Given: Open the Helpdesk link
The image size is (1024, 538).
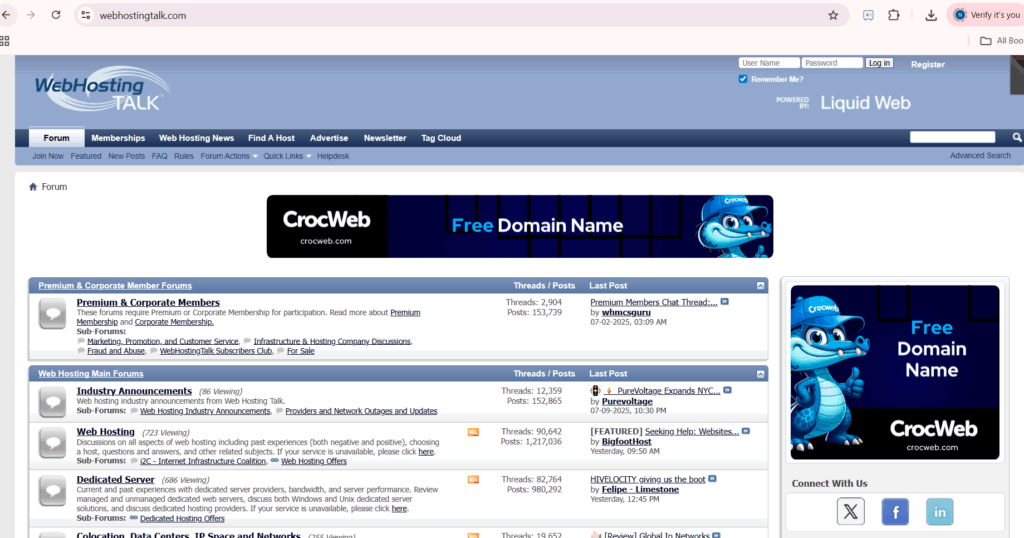Looking at the screenshot, I should [333, 156].
